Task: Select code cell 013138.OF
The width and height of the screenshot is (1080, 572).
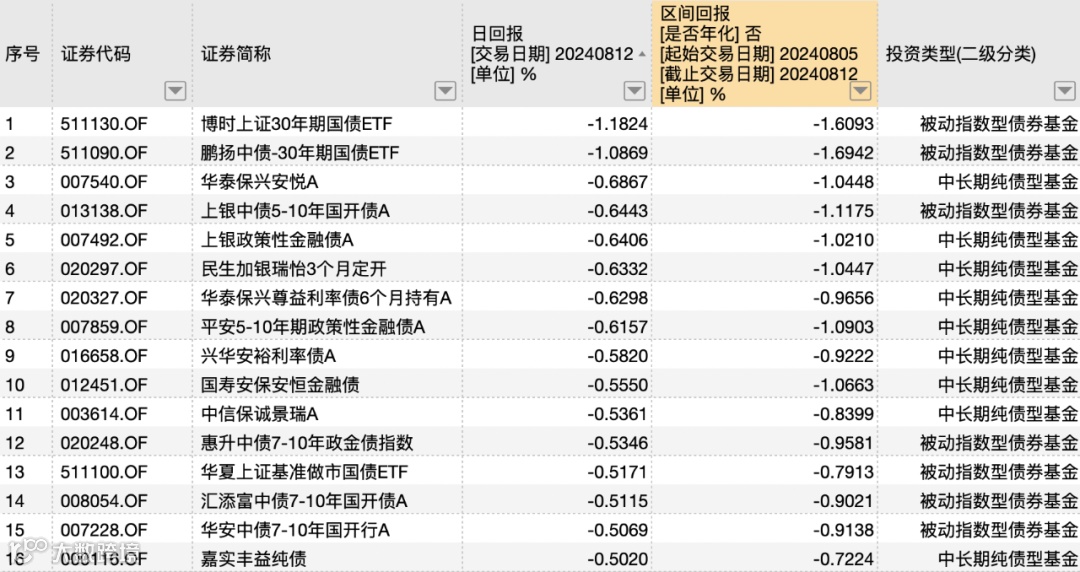Action: (104, 211)
